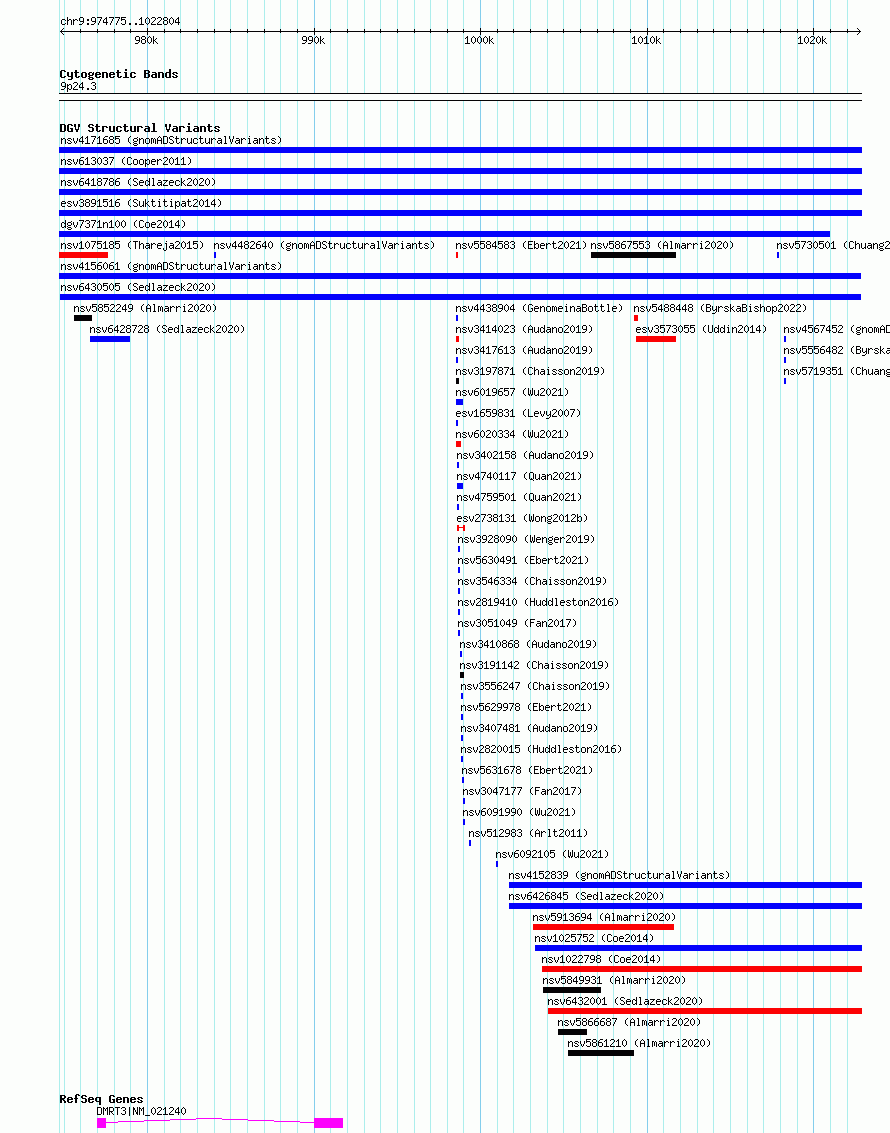Click the nsv4156061 gnomADStructuralVariants label
The image size is (890, 1133).
coord(171,266)
